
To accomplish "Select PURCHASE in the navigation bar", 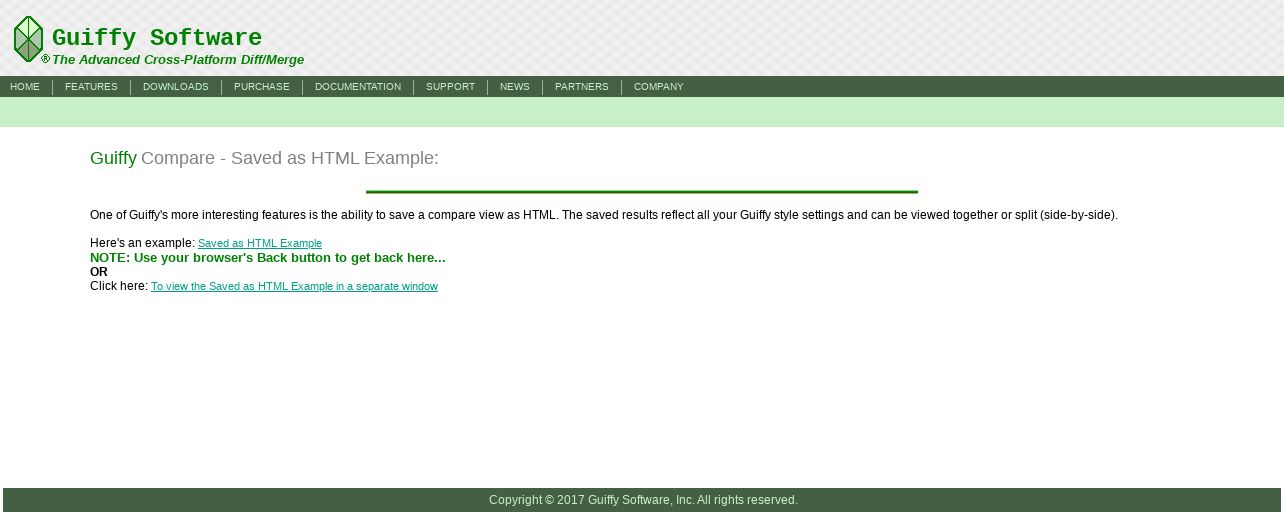I will click(262, 87).
